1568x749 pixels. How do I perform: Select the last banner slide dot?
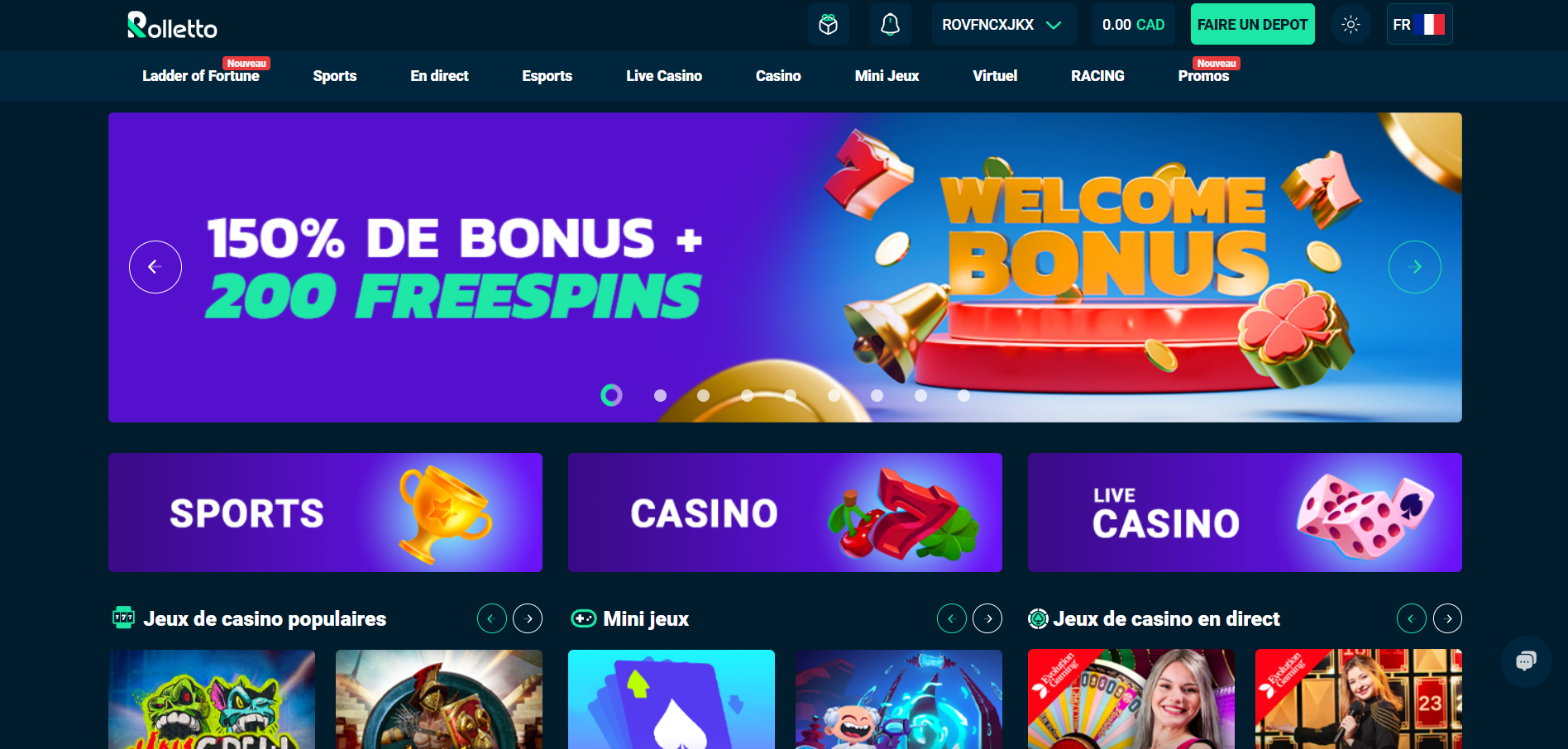(963, 395)
